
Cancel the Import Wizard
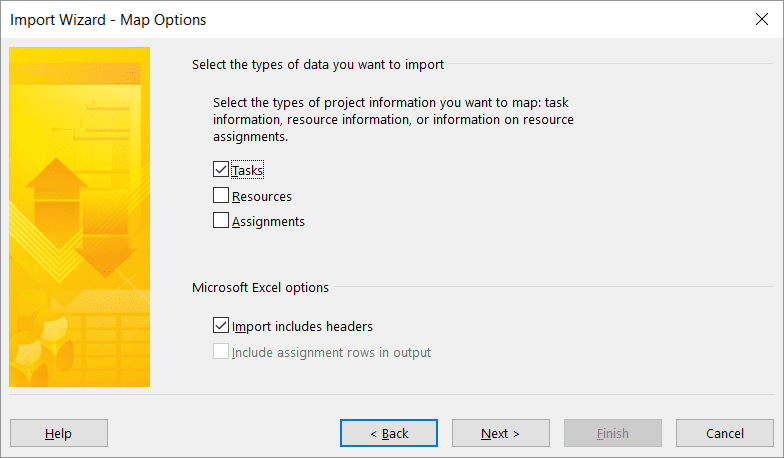(x=724, y=433)
